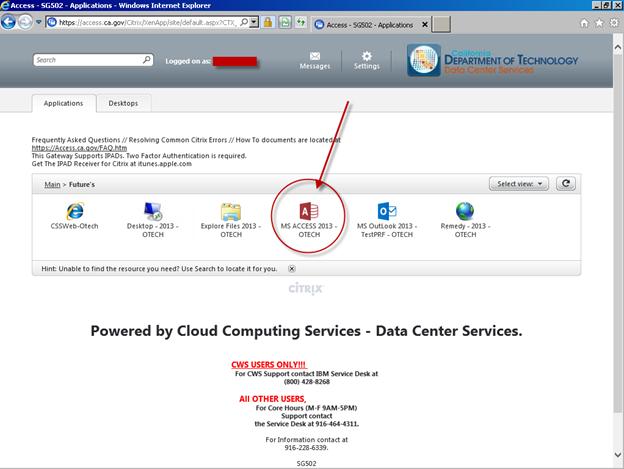Image resolution: width=624 pixels, height=469 pixels.
Task: Dismiss the search hint message
Action: pos(291,269)
